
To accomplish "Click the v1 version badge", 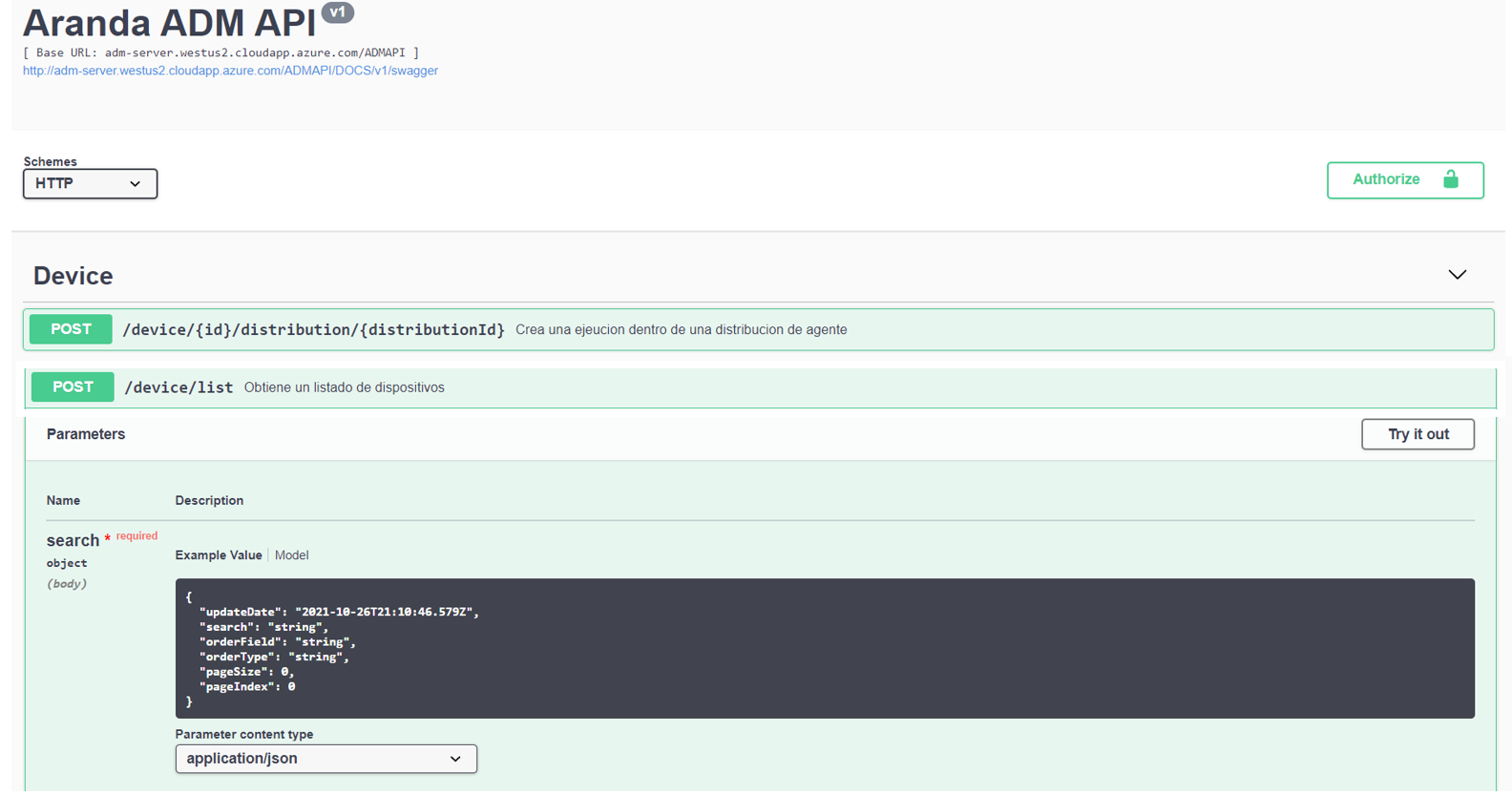I will pos(338,12).
